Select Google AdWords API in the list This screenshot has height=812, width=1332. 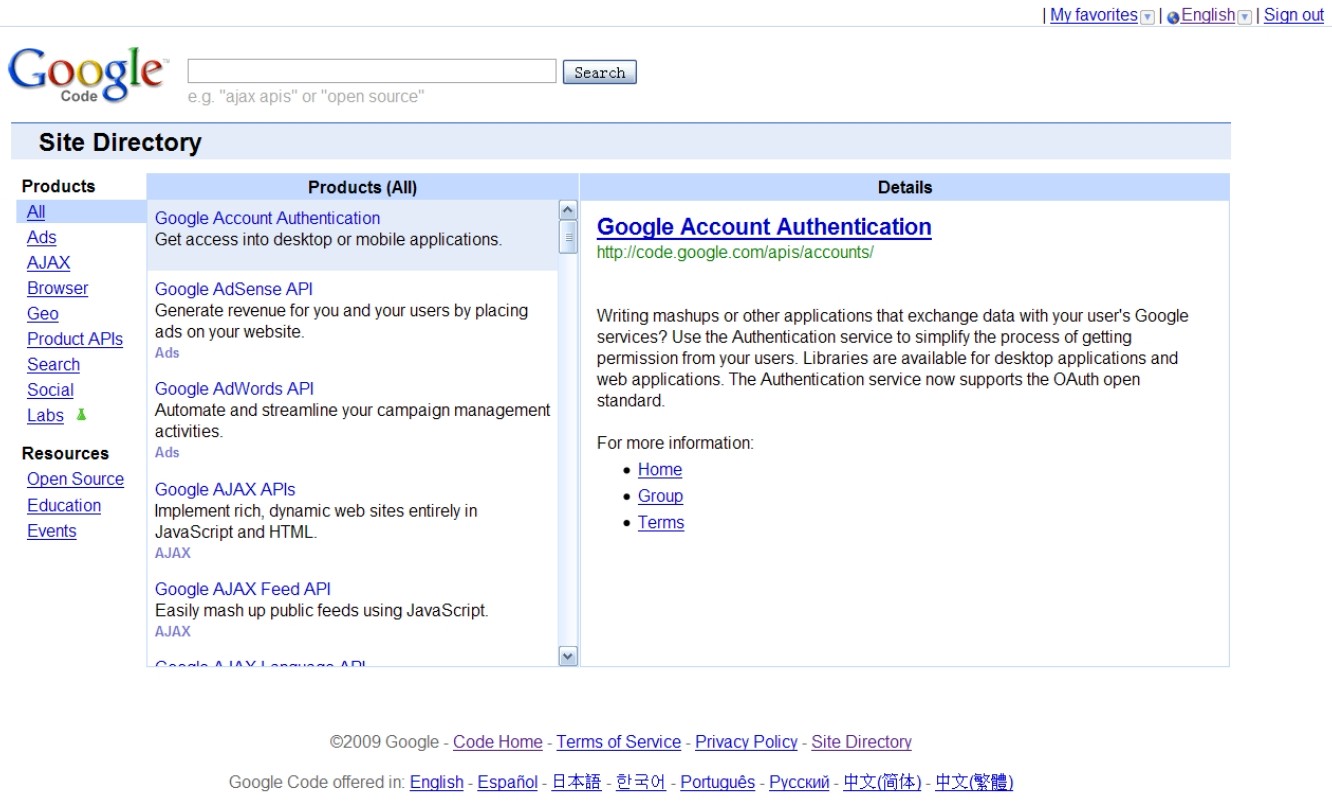pos(235,388)
